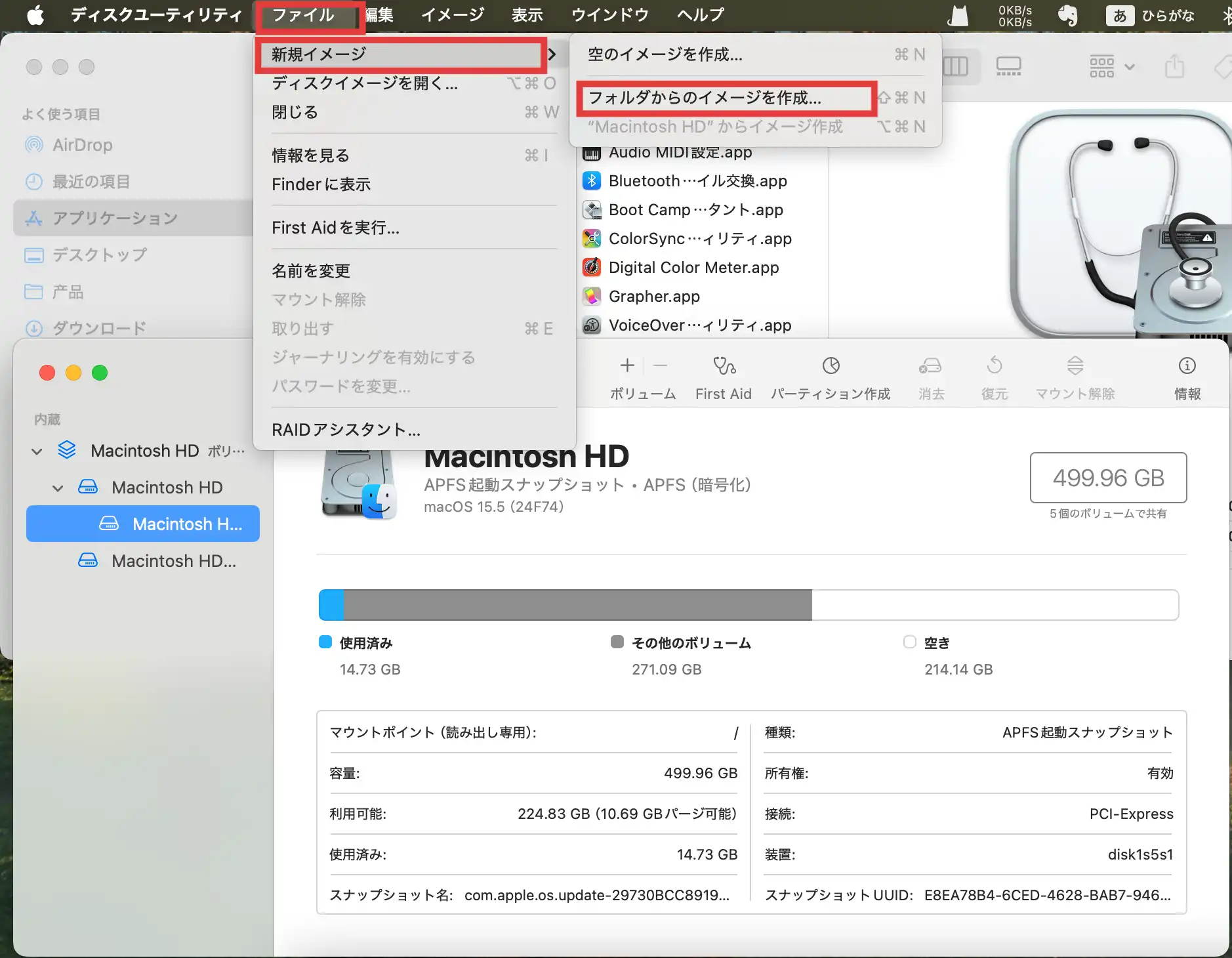Toggle the ひらがな input source menu
Image resolution: width=1232 pixels, height=958 pixels.
pyautogui.click(x=1151, y=15)
